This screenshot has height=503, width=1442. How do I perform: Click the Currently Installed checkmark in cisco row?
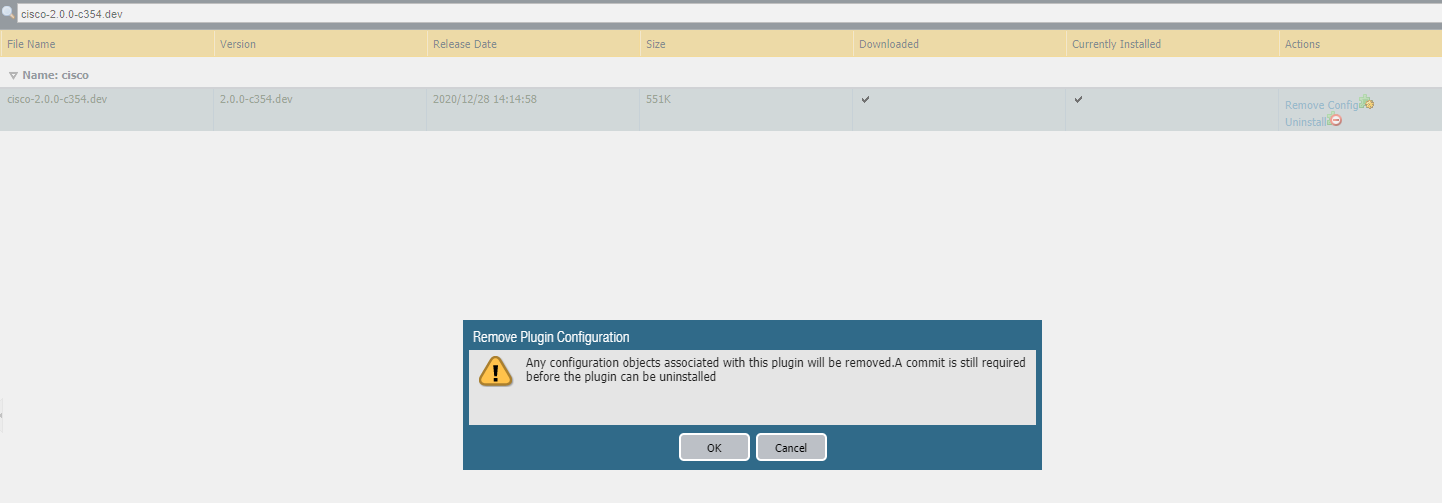coord(1078,99)
